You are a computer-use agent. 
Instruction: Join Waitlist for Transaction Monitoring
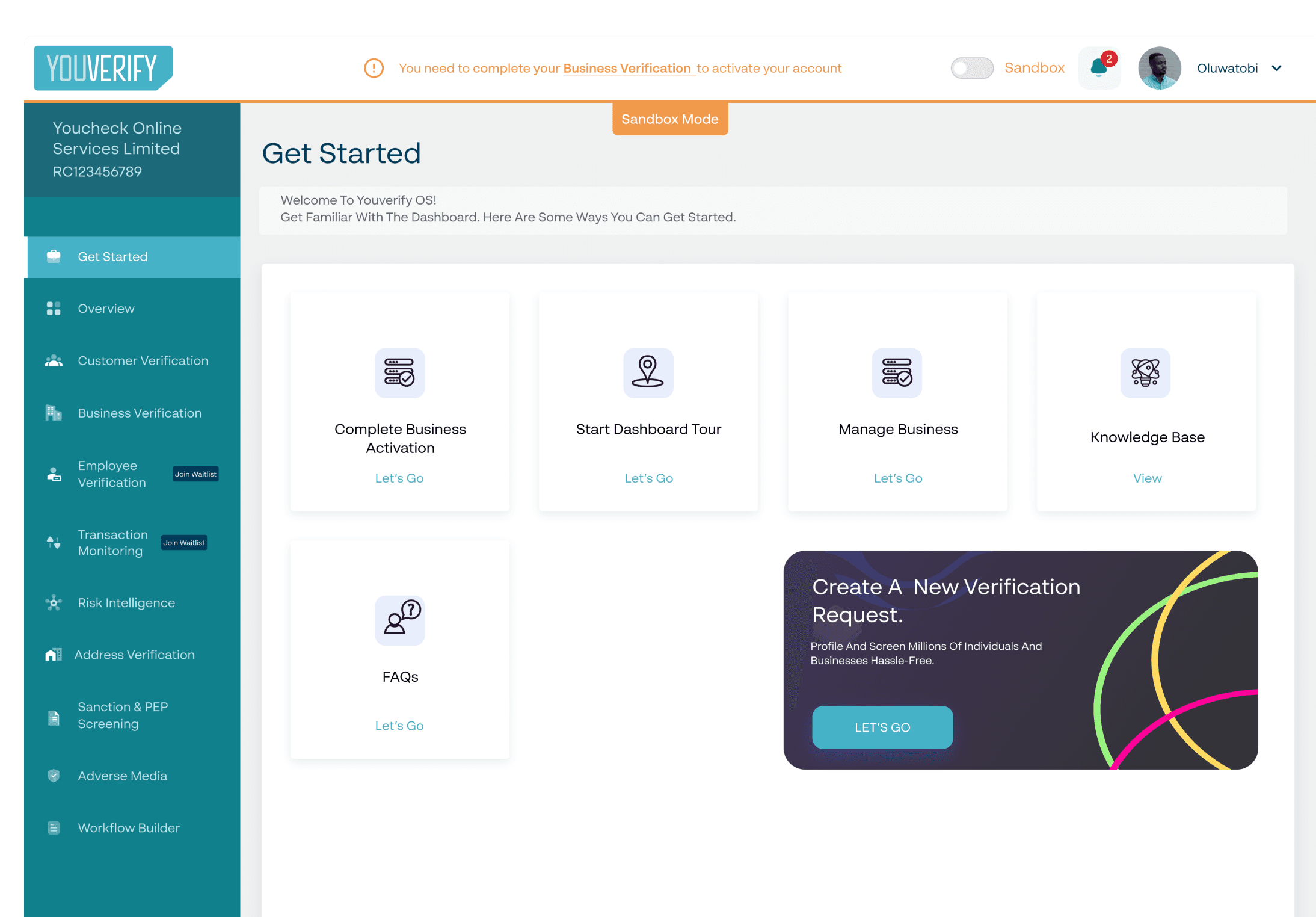[184, 543]
